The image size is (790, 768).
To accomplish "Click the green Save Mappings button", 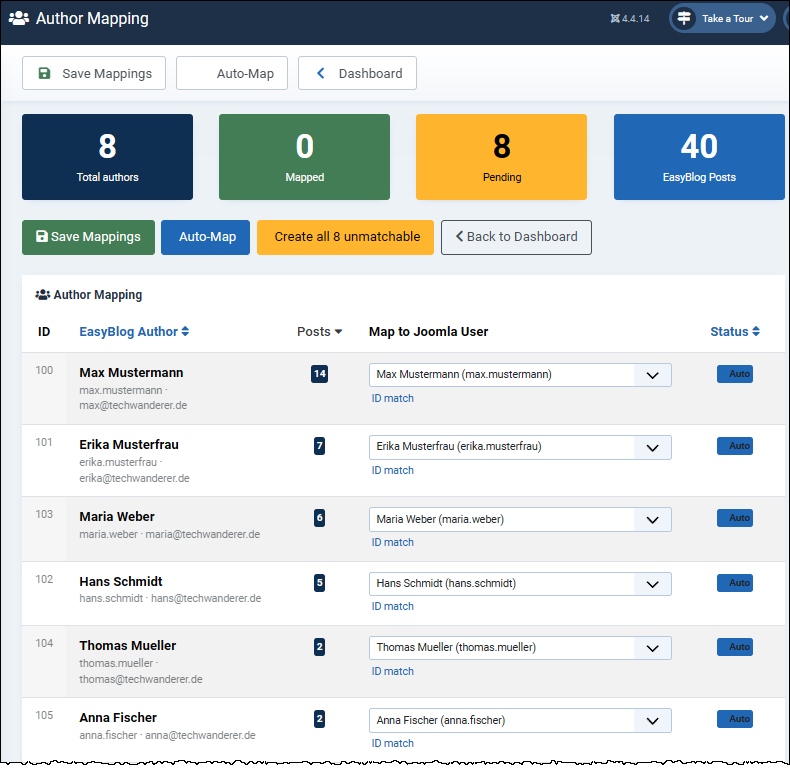I will pos(88,237).
